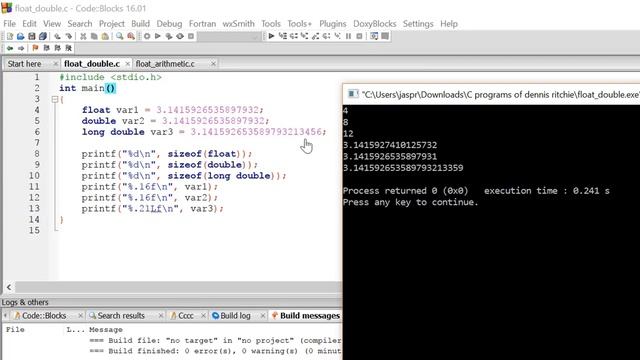Click the Cut scissors icon

pyautogui.click(x=83, y=36)
